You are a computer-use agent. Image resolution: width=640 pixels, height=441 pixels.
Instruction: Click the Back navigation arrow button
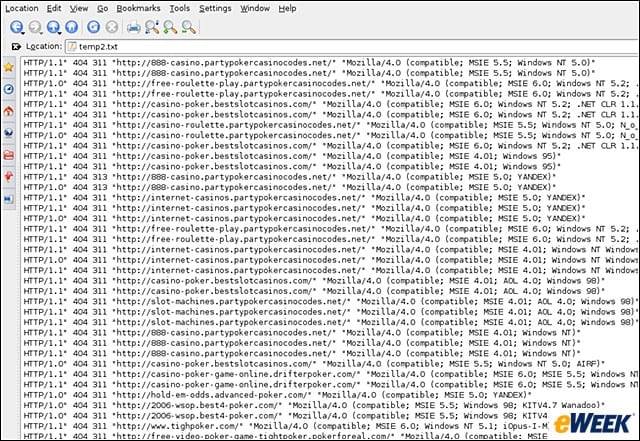point(16,27)
